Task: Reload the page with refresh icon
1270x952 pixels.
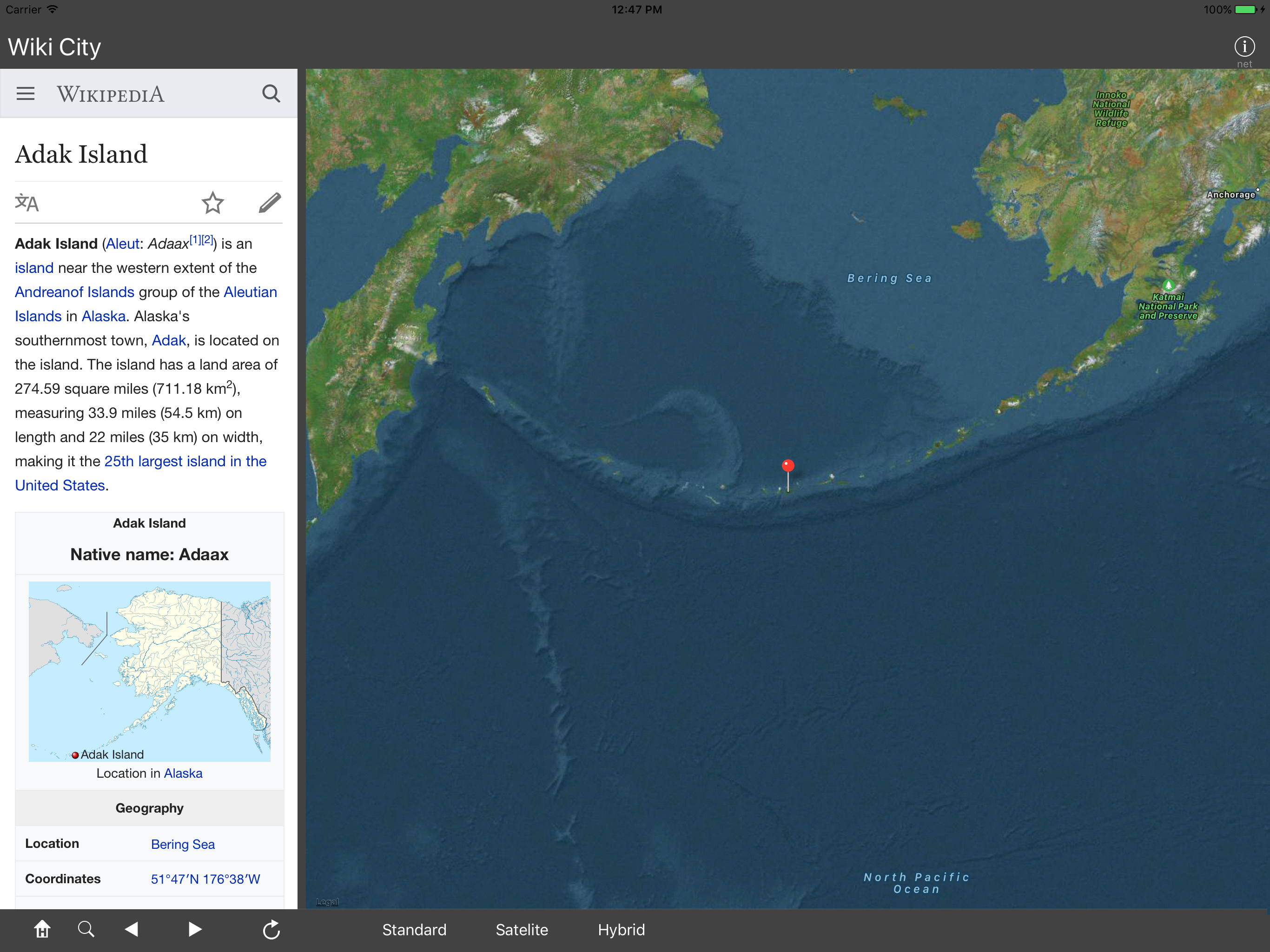Action: pyautogui.click(x=271, y=930)
